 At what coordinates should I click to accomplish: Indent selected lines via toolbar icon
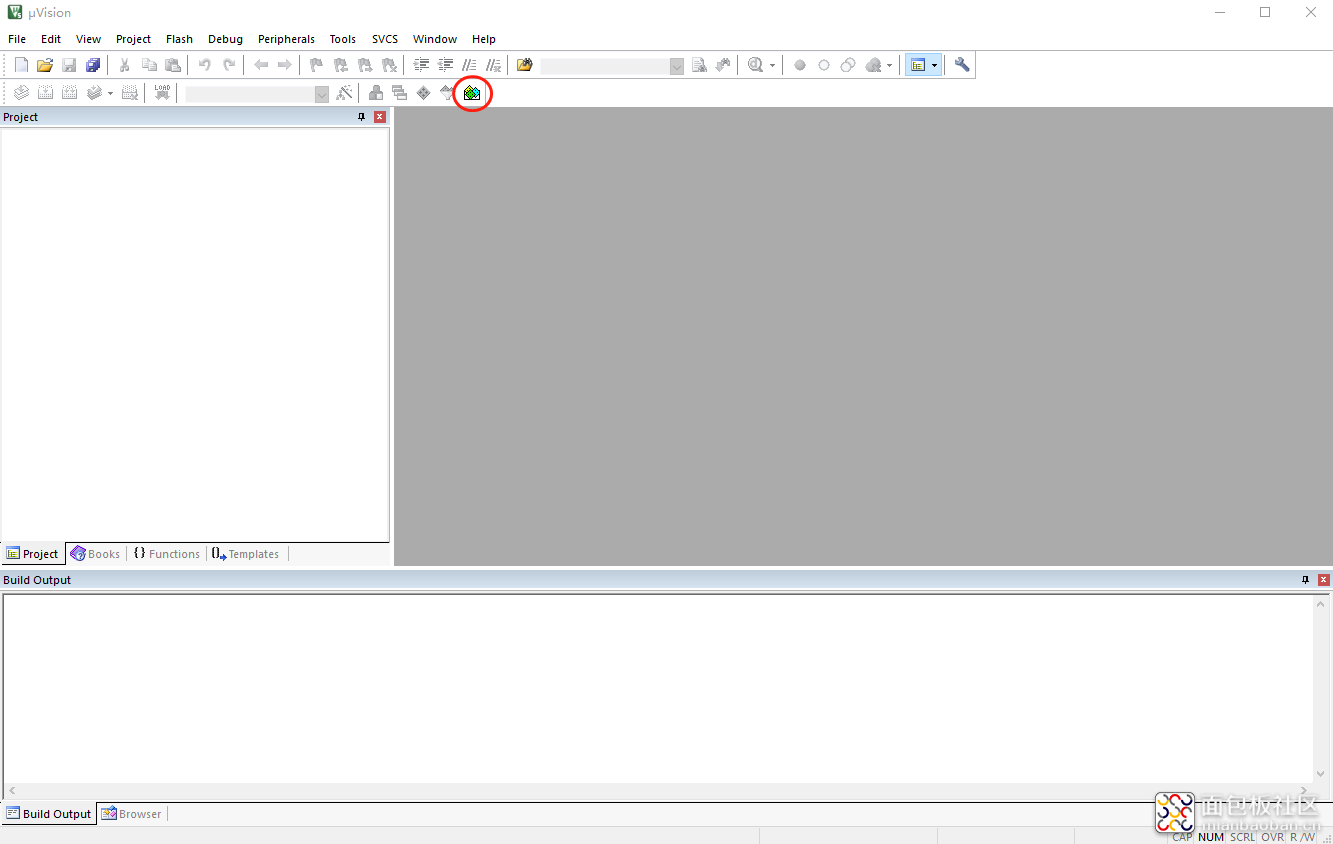point(421,65)
